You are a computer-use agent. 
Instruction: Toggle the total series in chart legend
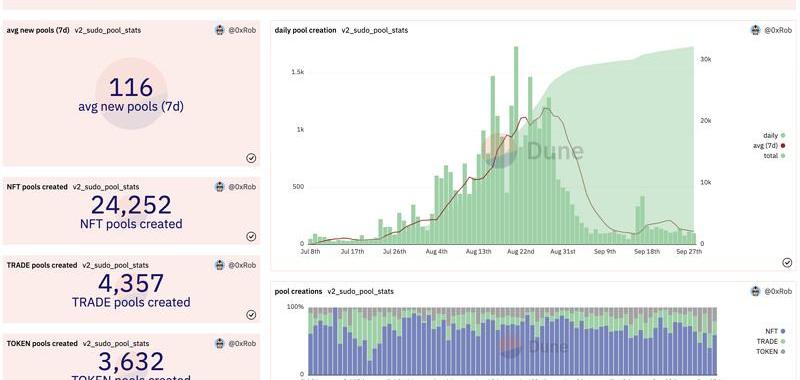click(x=774, y=156)
